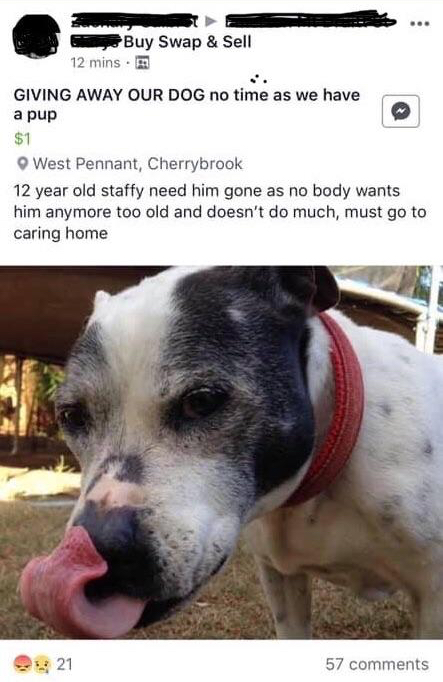
Task: View the 21 reactions list
Action: coord(65,664)
